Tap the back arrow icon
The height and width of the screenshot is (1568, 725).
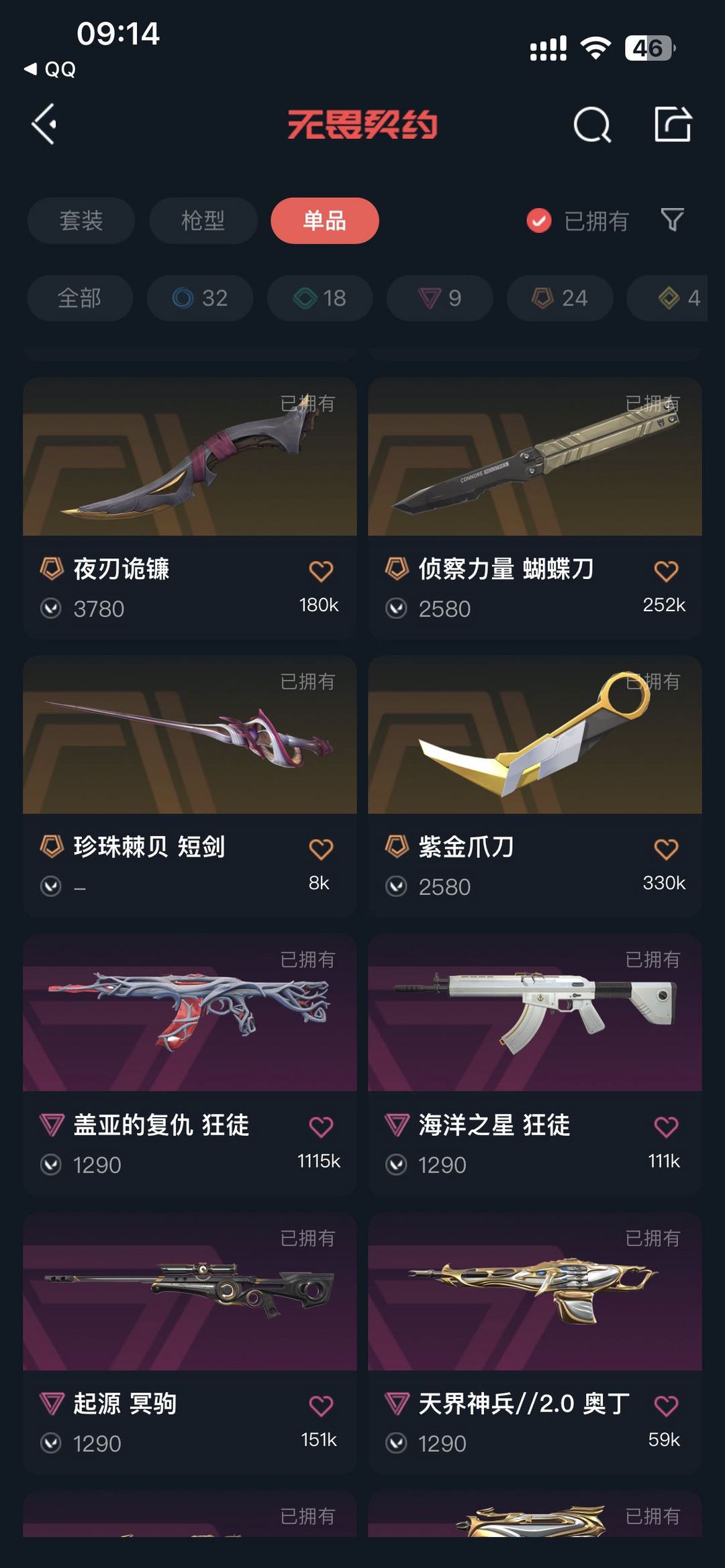(x=44, y=124)
